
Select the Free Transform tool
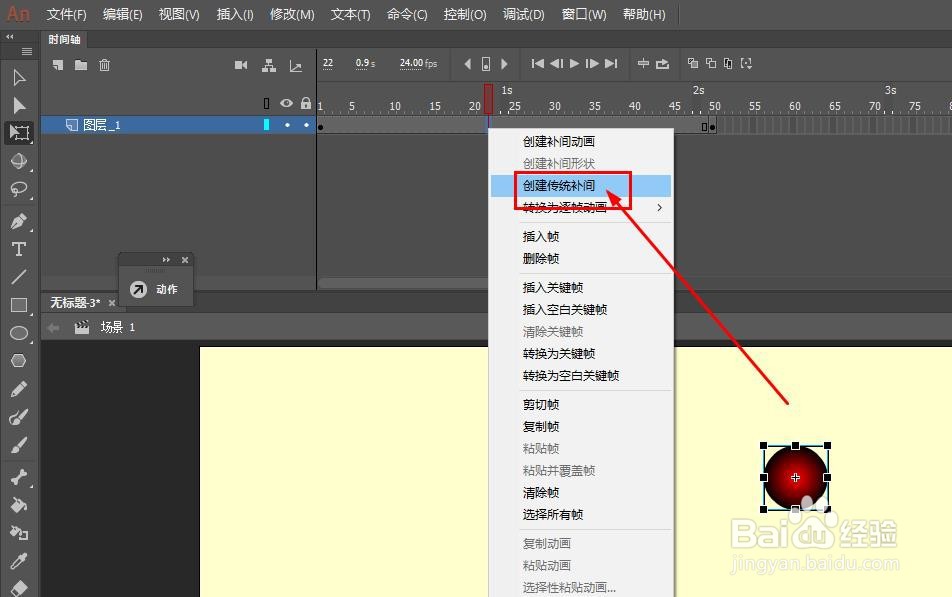pyautogui.click(x=18, y=131)
